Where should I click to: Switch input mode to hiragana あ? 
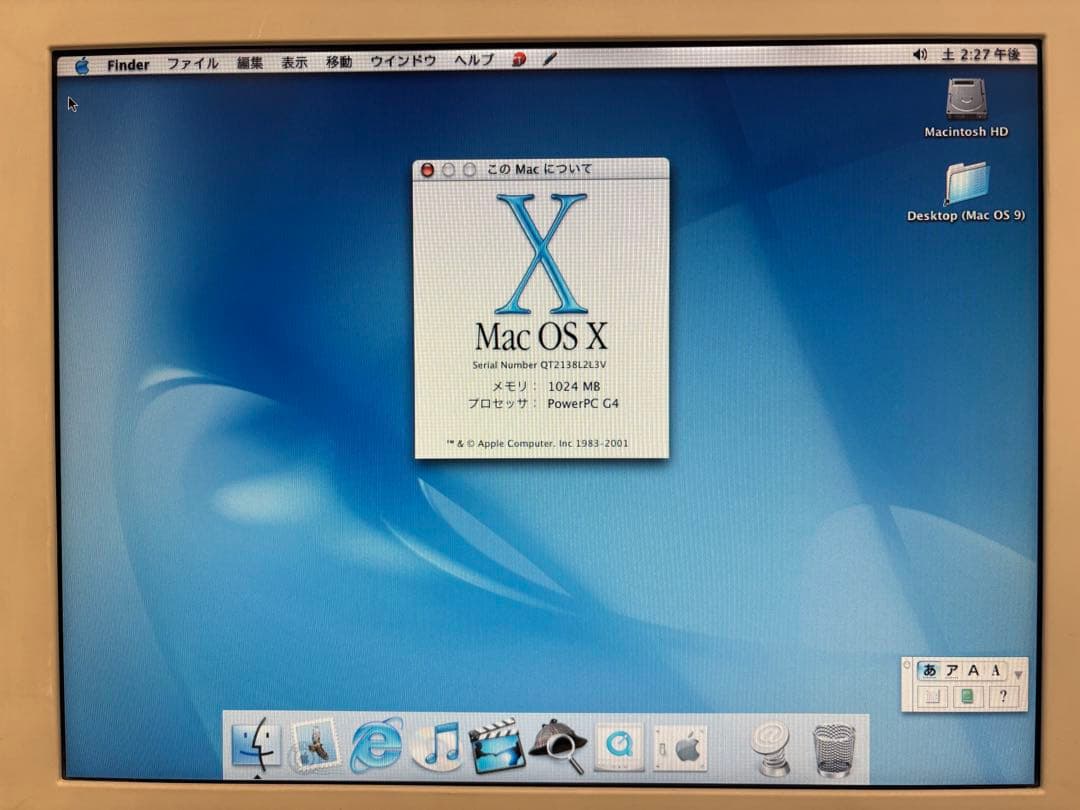click(x=930, y=670)
